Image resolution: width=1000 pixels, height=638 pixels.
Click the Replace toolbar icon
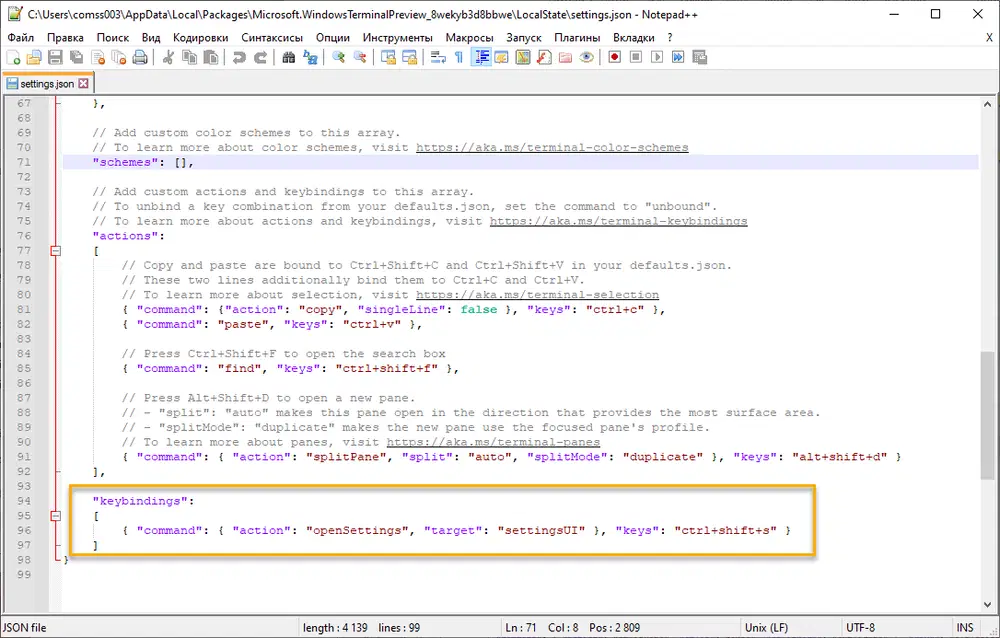coord(311,58)
